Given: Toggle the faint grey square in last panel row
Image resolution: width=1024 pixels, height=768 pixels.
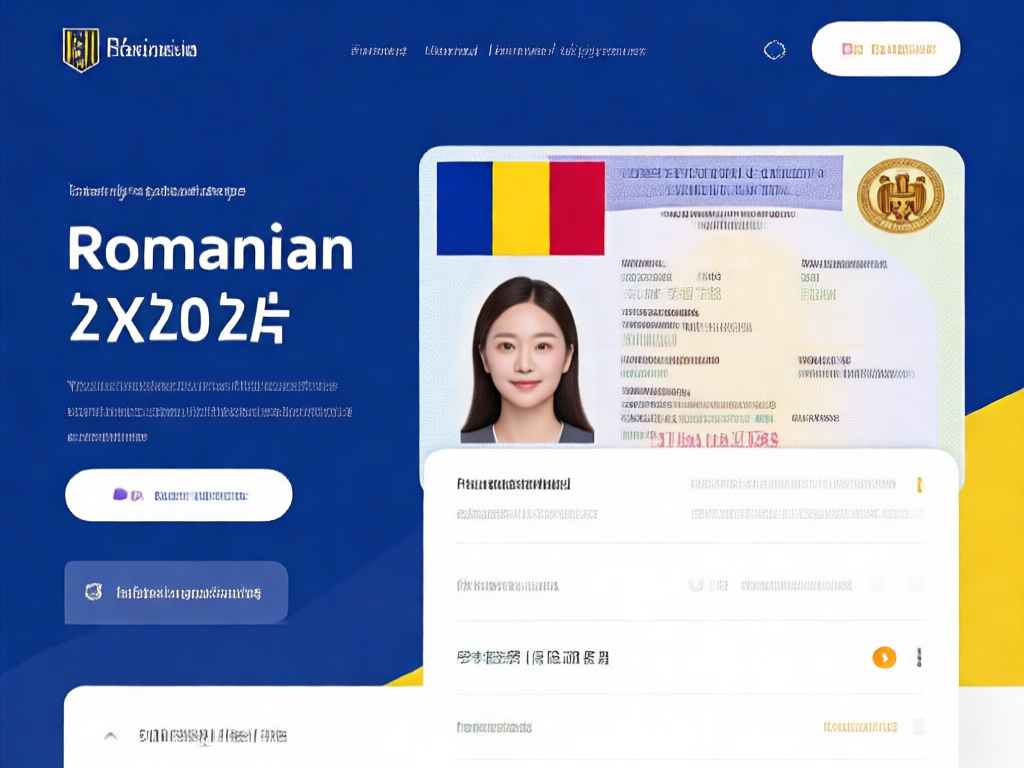Looking at the screenshot, I should 919,727.
